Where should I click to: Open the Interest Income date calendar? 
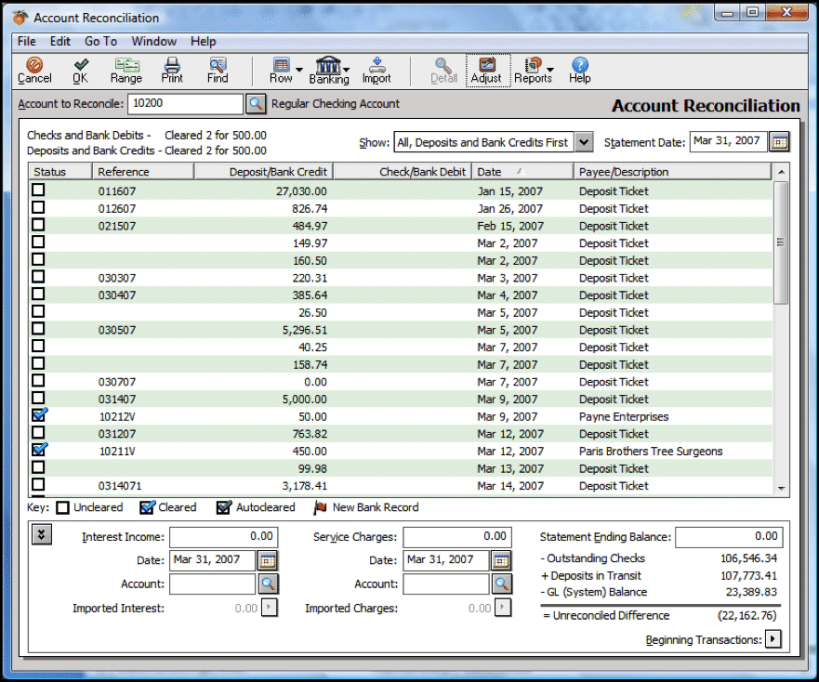click(x=267, y=561)
